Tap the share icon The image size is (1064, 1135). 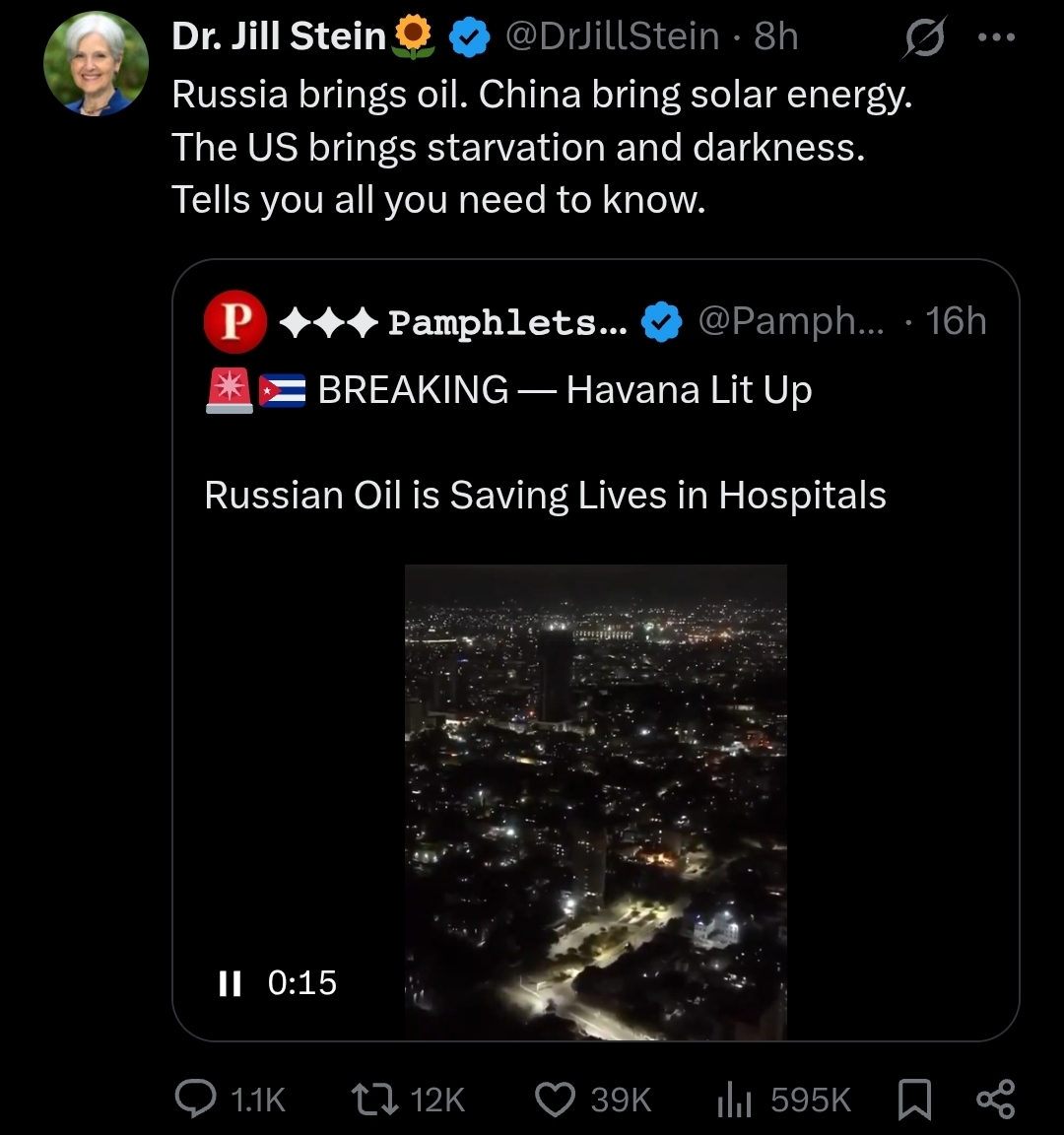click(994, 1099)
